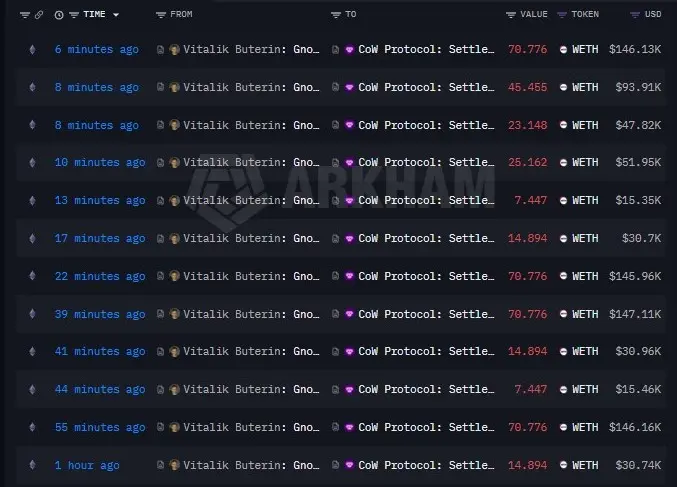Click the 25.162 transfer value
This screenshot has height=487, width=677.
click(527, 163)
